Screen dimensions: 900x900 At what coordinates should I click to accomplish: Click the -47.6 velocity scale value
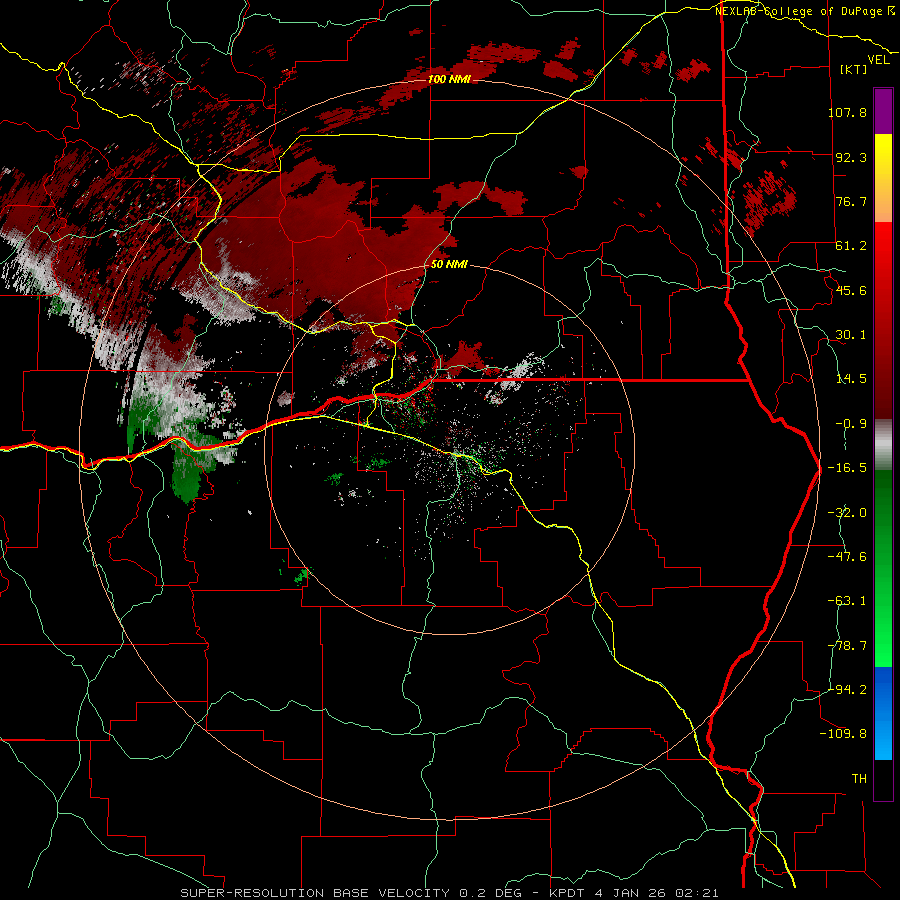coord(847,557)
